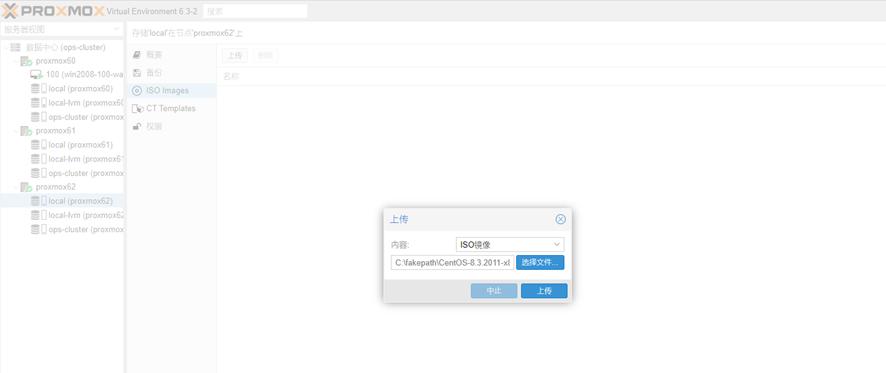The height and width of the screenshot is (373, 886).
Task: Select the datacenter ops-cluster server icon
Action: point(15,47)
